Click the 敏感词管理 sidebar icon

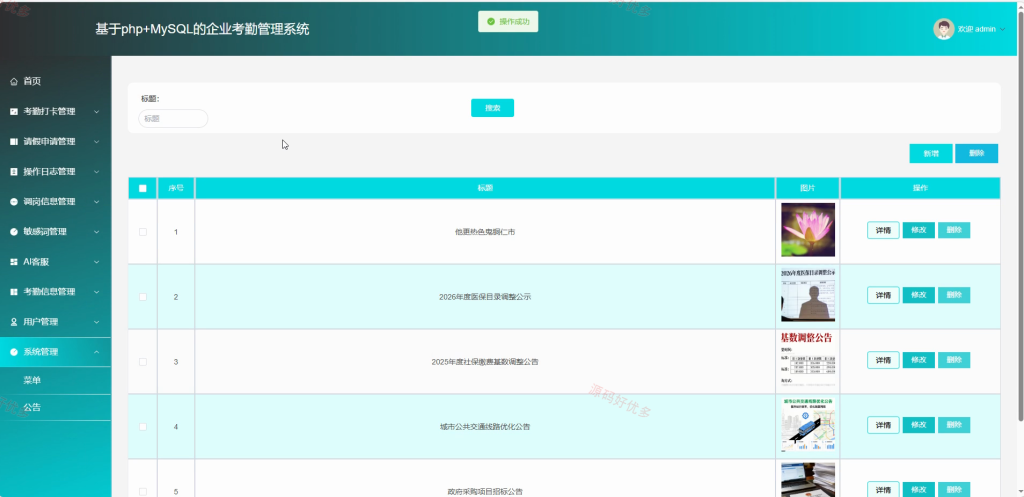tap(14, 232)
